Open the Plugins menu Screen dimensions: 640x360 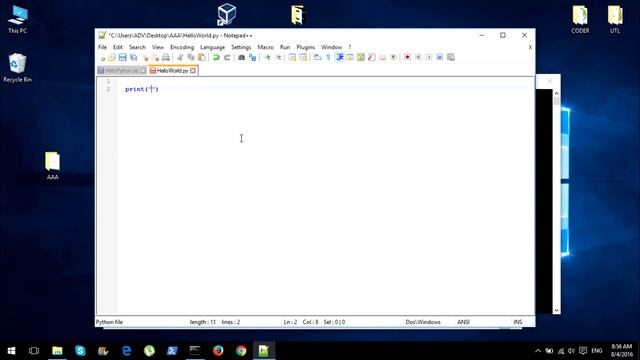[305, 47]
